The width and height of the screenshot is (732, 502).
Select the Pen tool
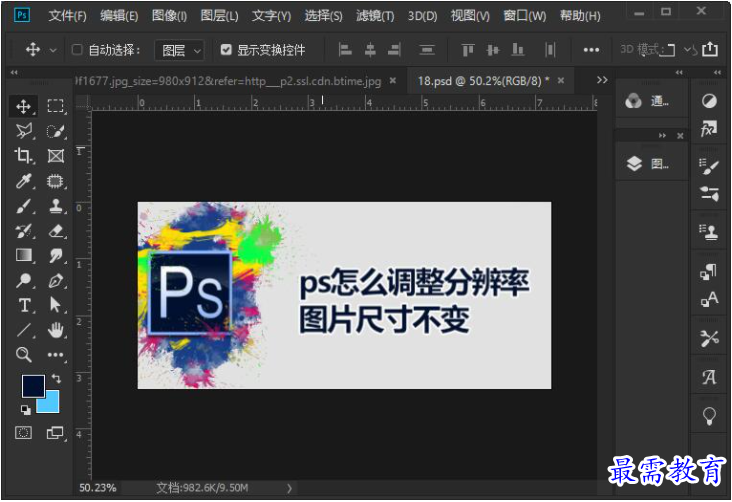point(56,281)
